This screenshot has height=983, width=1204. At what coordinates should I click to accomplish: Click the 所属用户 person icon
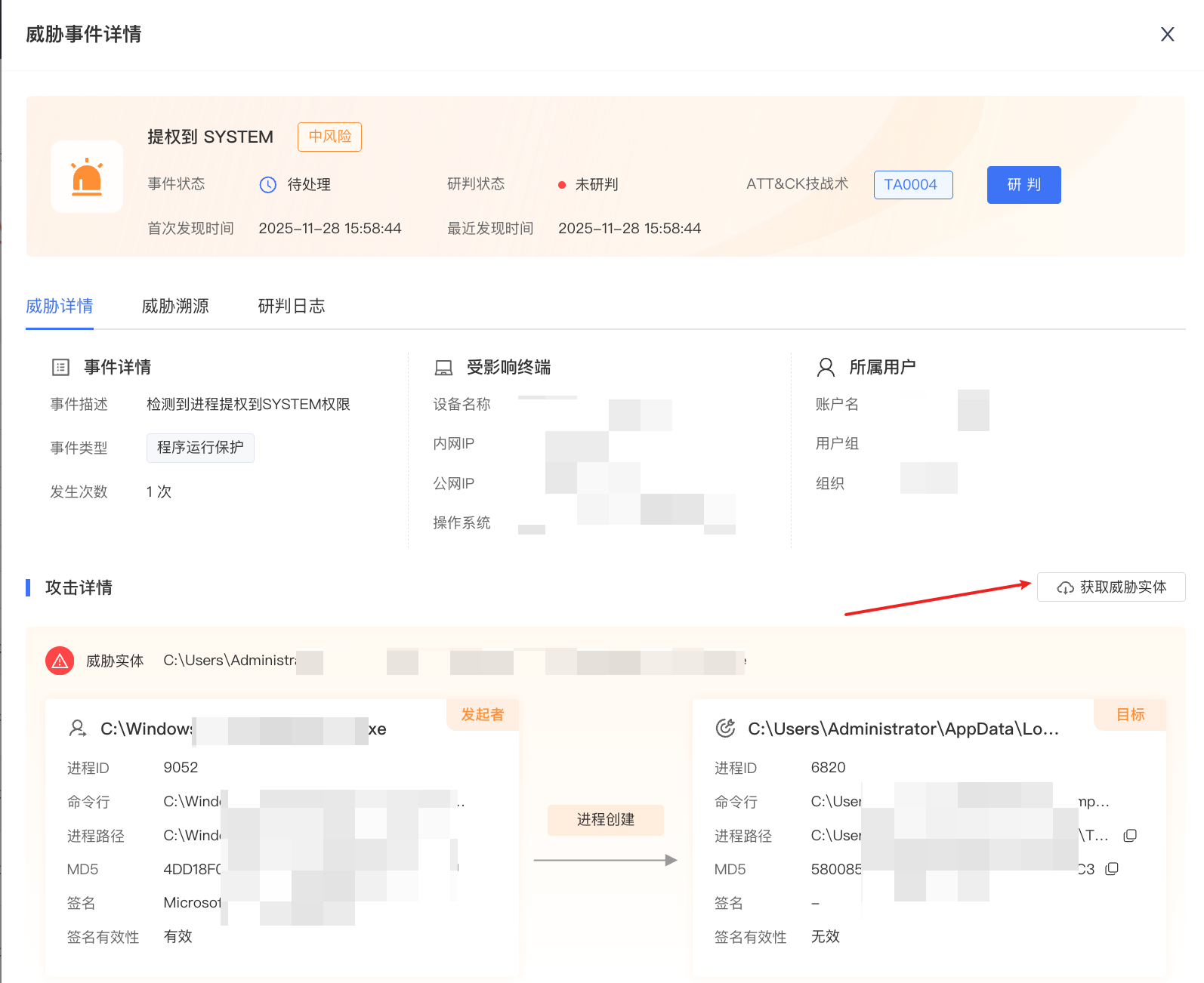click(x=826, y=368)
